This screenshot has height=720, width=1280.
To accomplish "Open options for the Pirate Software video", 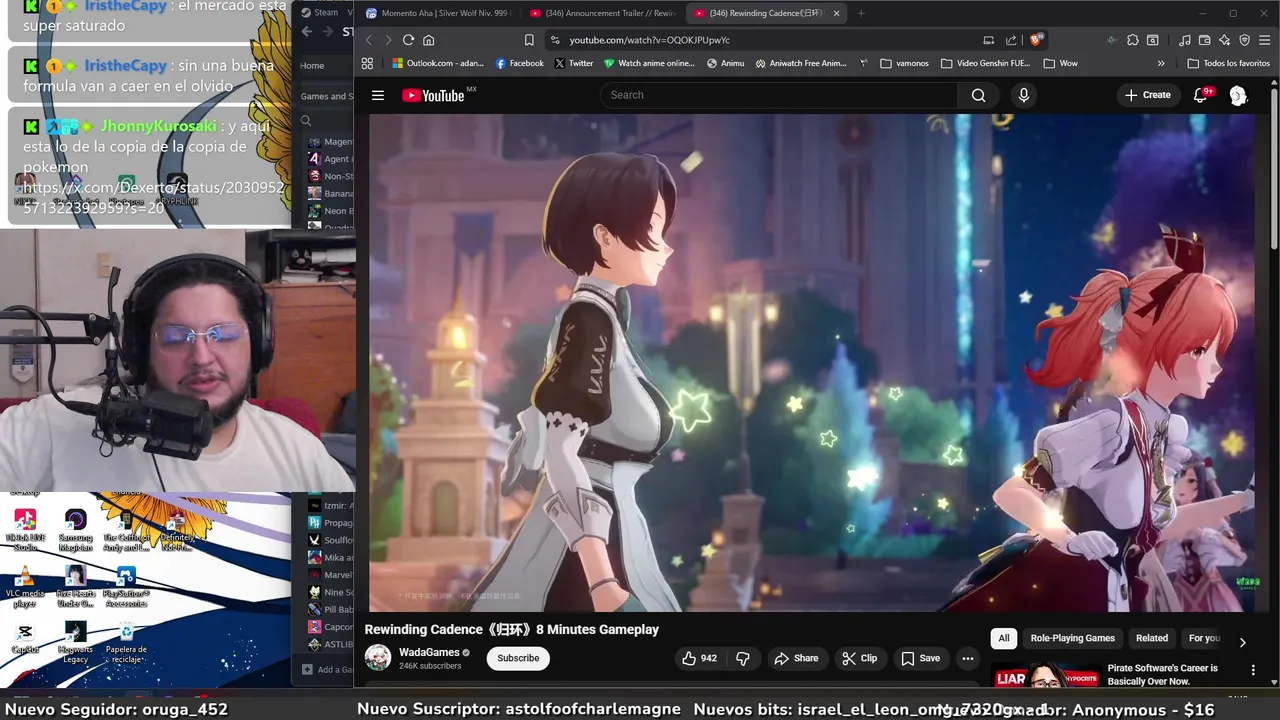I will click(x=1253, y=670).
